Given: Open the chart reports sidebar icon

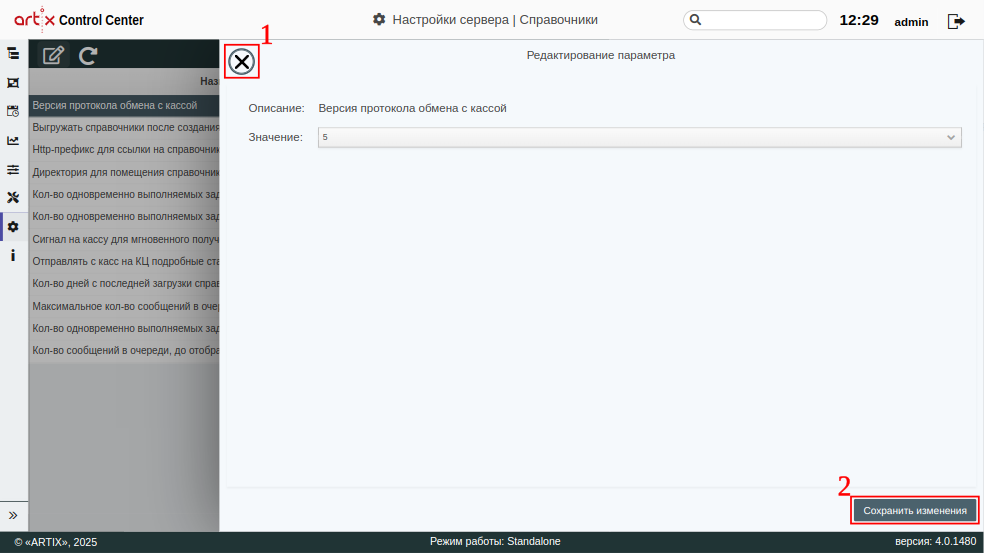Looking at the screenshot, I should click(13, 140).
